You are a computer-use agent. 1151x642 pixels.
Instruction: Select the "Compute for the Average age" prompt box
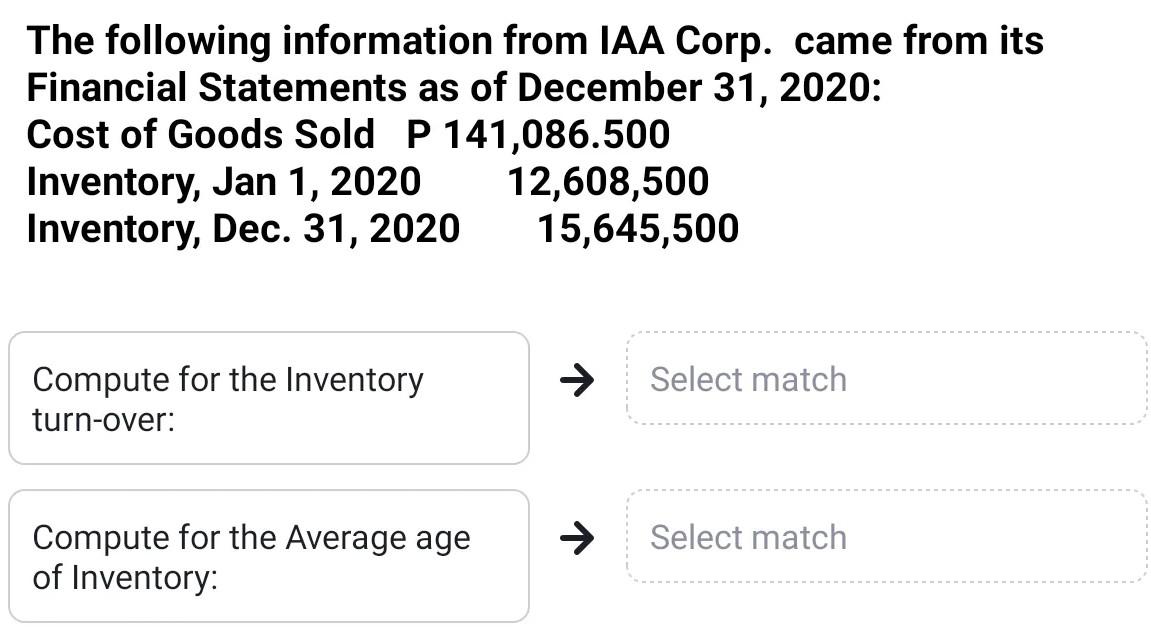pyautogui.click(x=268, y=556)
